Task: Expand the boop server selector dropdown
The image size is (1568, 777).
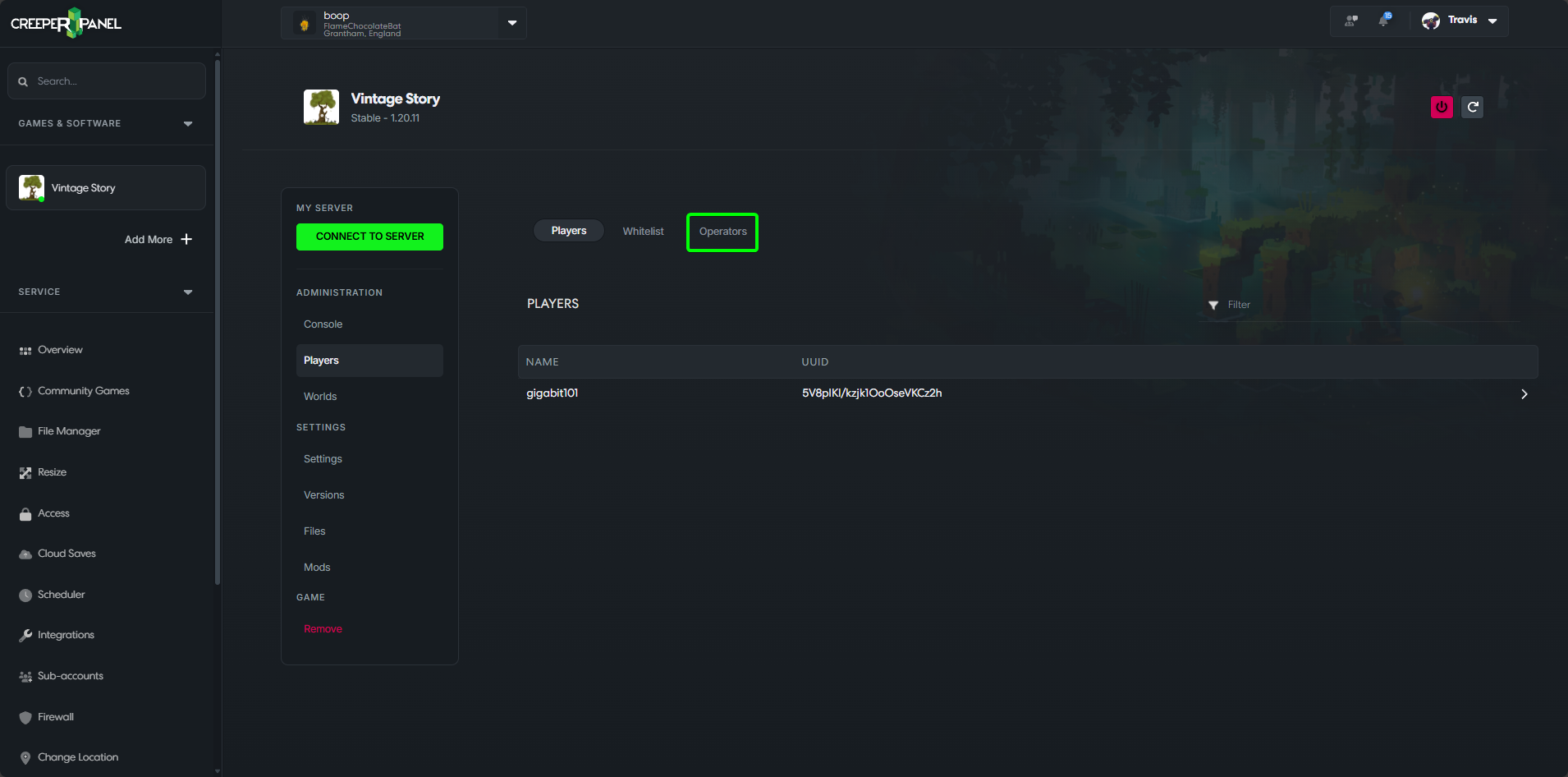Action: point(512,23)
